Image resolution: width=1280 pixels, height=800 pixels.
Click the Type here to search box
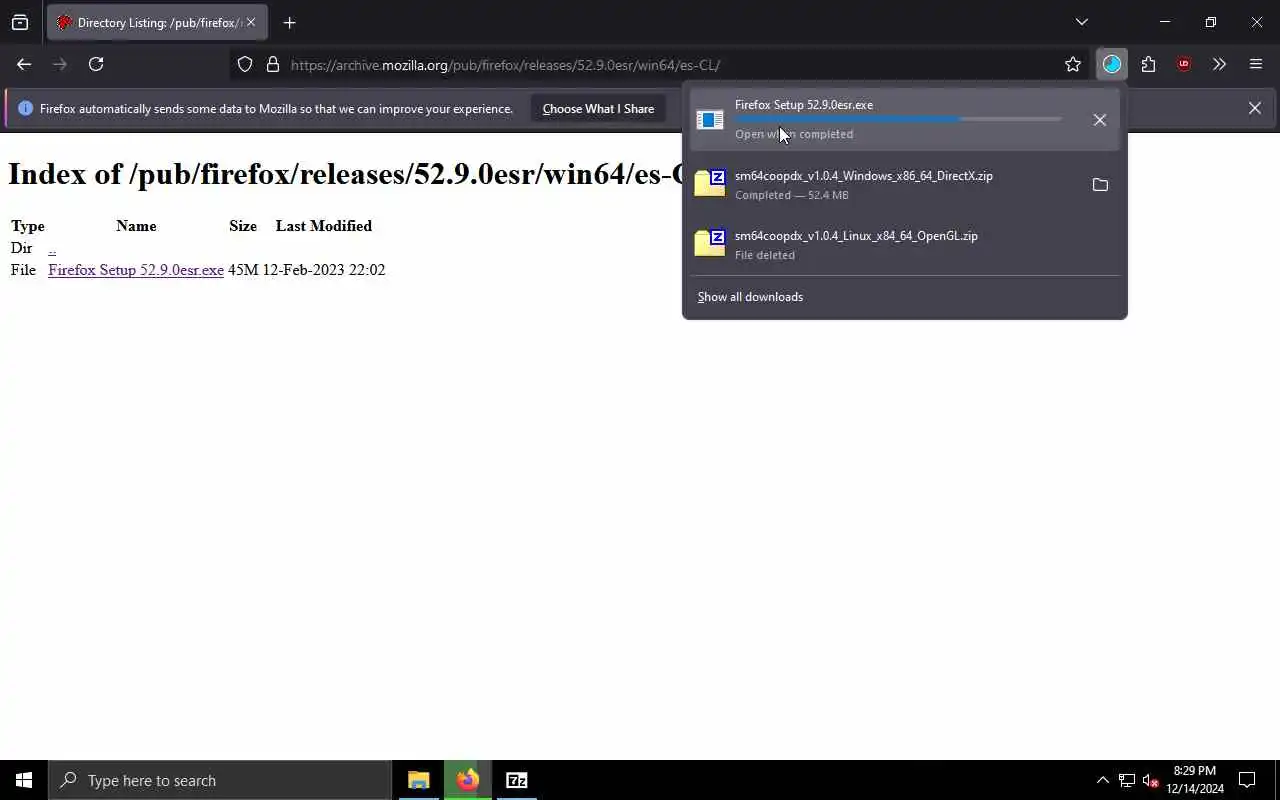coord(220,780)
